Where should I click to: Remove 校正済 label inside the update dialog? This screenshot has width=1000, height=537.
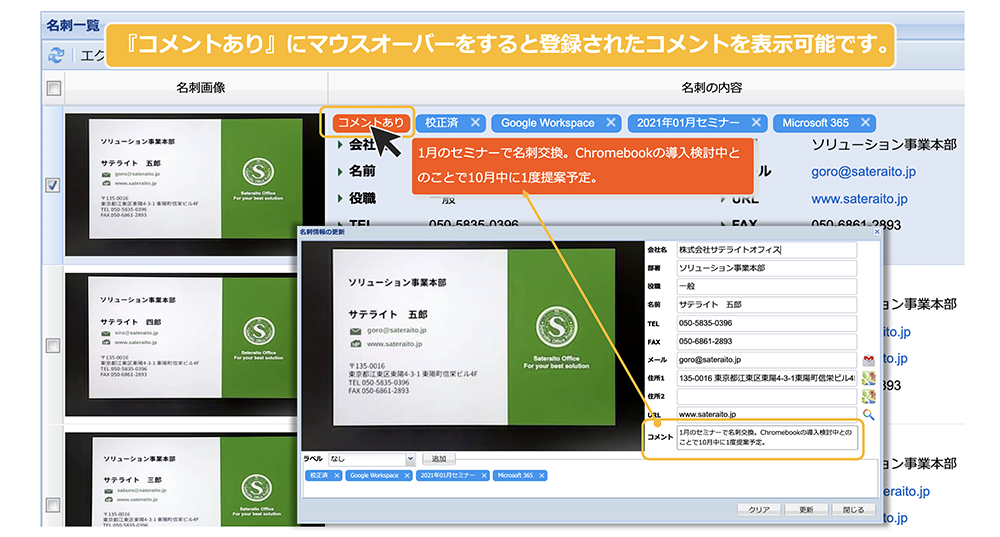(337, 476)
